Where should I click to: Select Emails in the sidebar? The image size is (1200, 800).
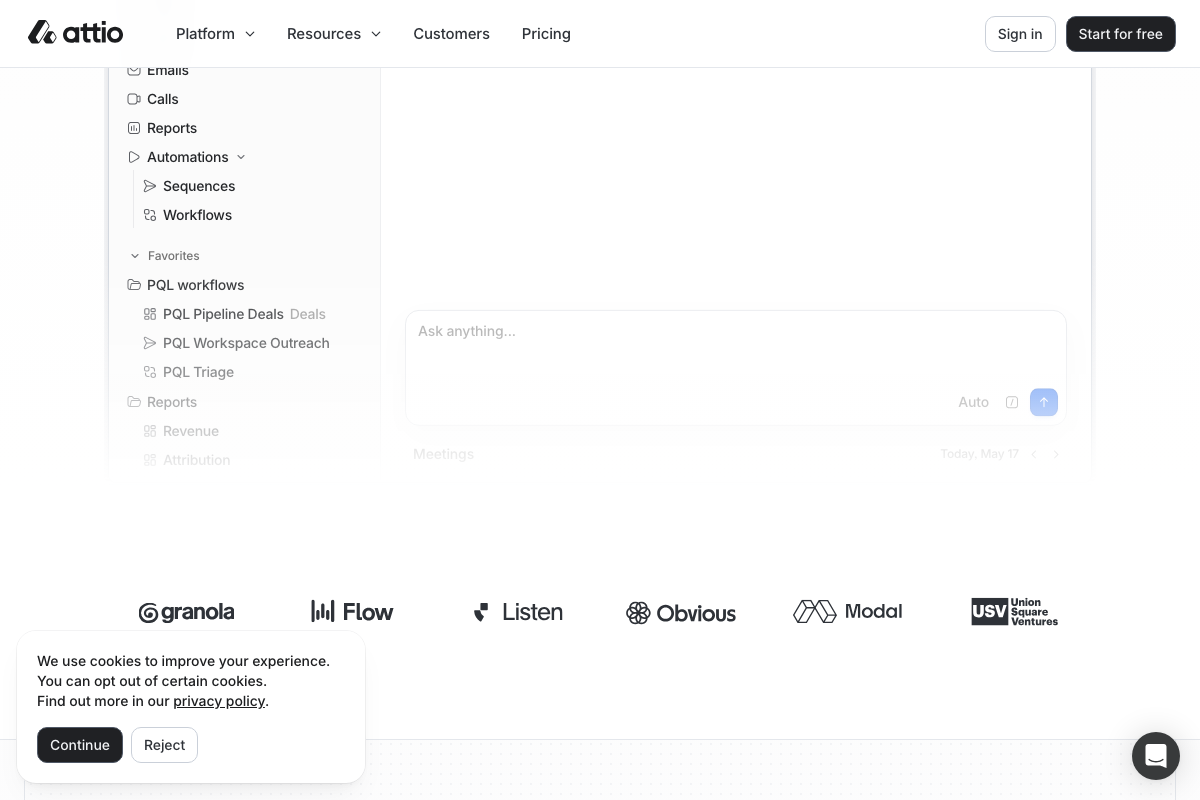point(168,71)
